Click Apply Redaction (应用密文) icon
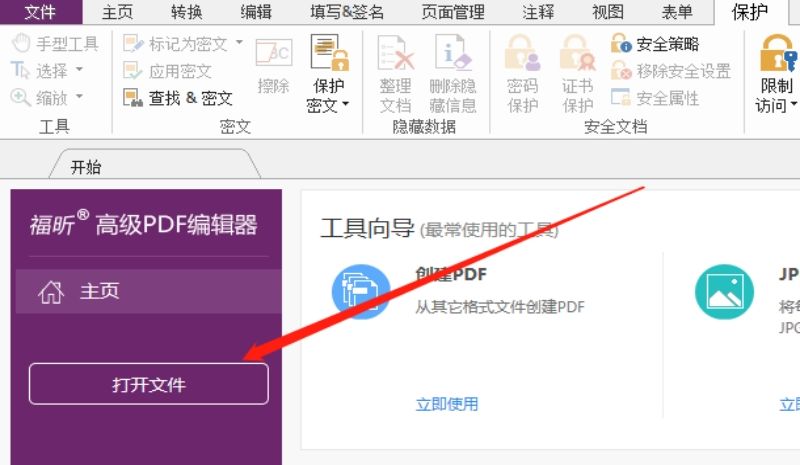Image resolution: width=800 pixels, height=465 pixels. point(133,70)
